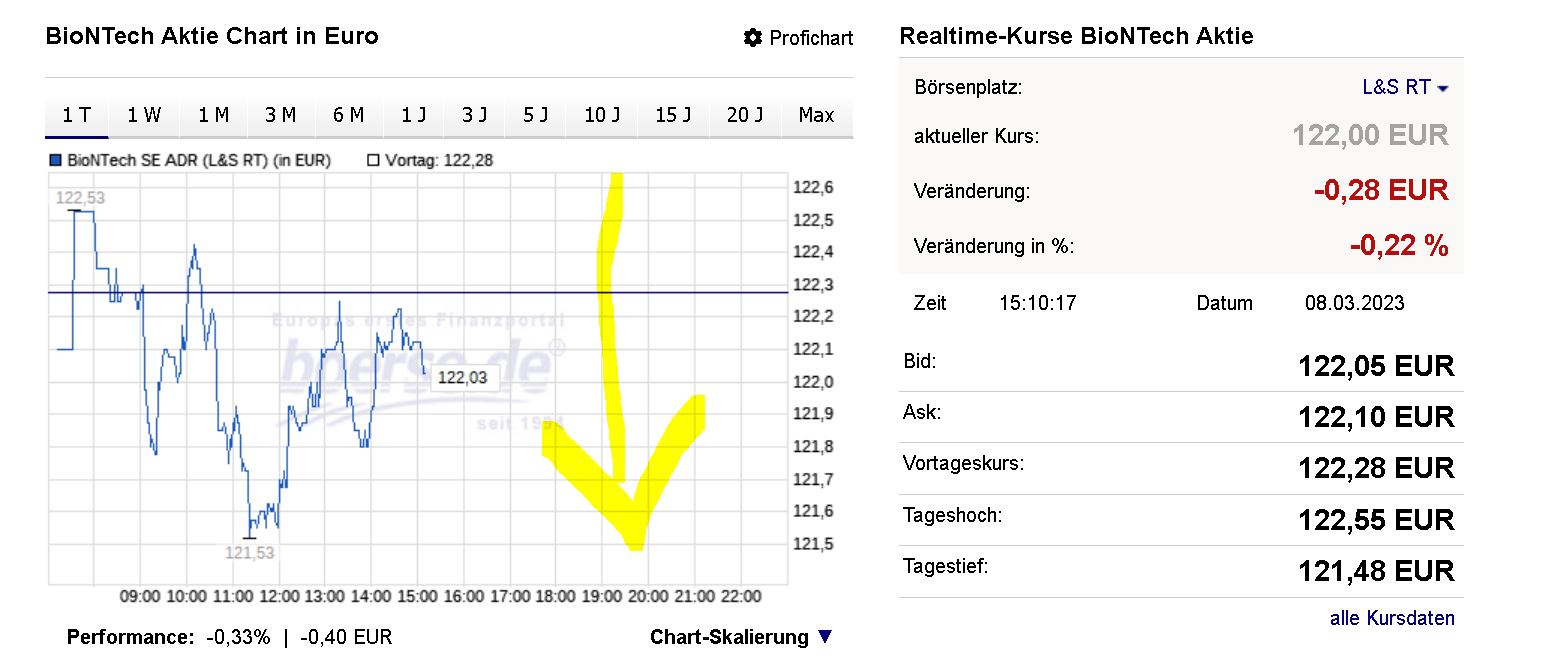Select the 5 J chart period tab
The height and width of the screenshot is (664, 1552).
(x=536, y=116)
